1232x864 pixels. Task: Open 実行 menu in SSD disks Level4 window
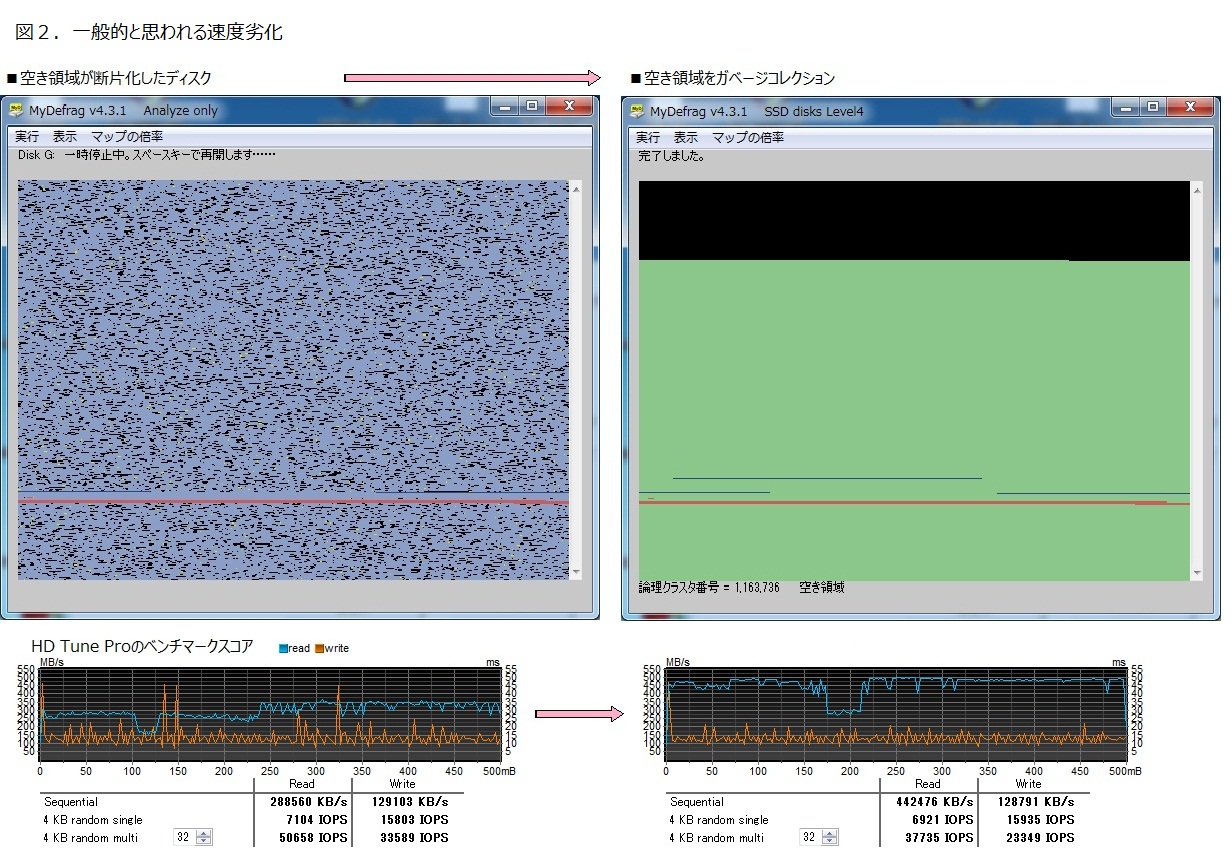point(648,138)
